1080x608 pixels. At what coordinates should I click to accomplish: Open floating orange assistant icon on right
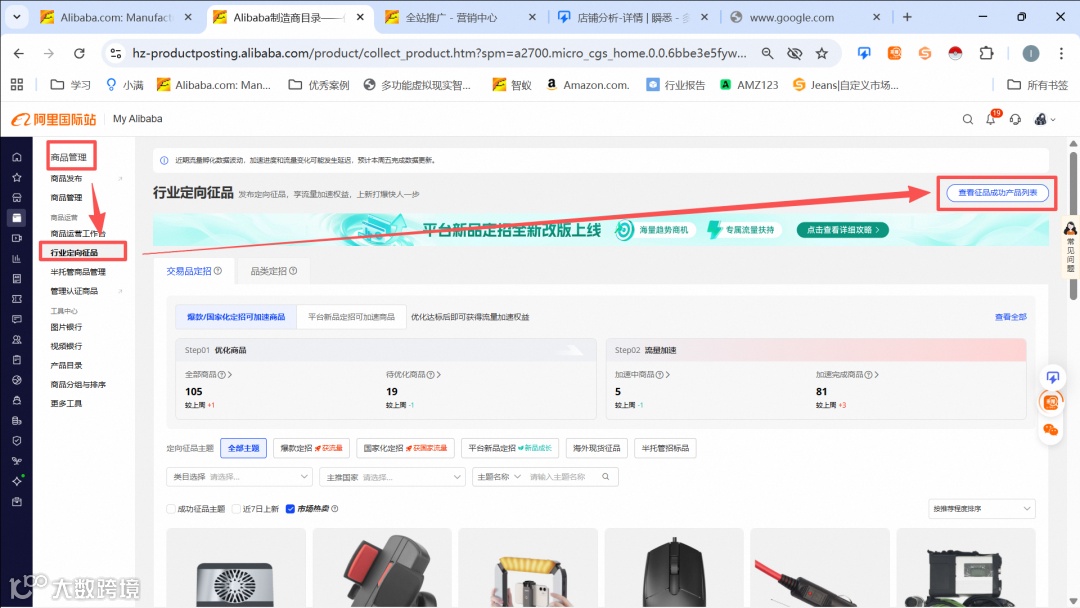[1051, 402]
